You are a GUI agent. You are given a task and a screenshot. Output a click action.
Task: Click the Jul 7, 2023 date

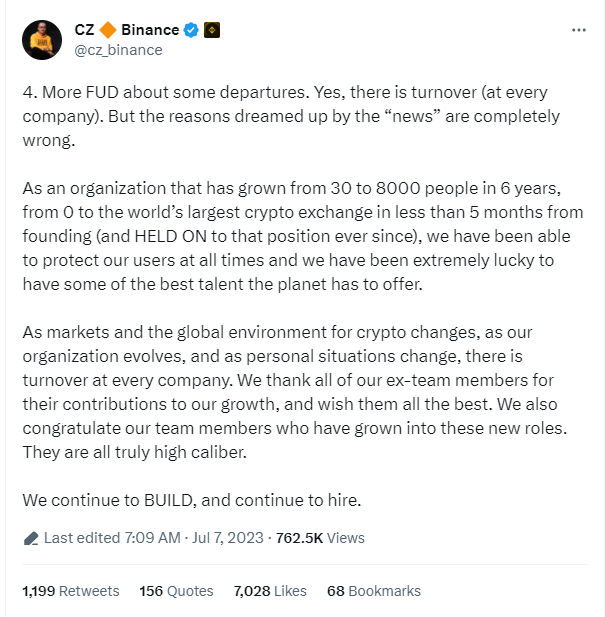(x=226, y=538)
